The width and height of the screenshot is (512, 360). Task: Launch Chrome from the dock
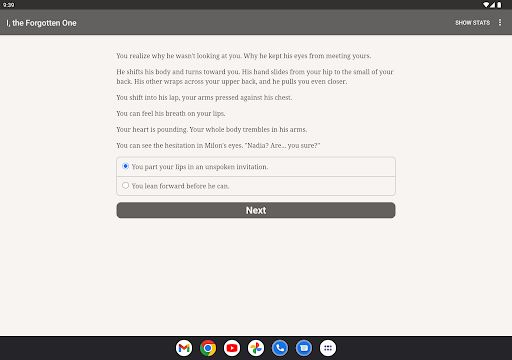pos(208,348)
